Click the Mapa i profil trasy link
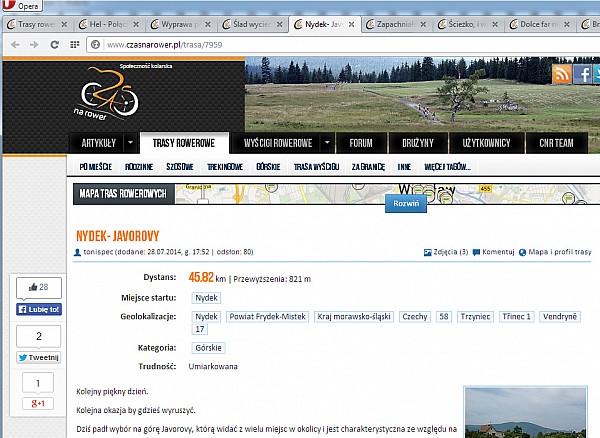The image size is (600, 438). pos(562,251)
